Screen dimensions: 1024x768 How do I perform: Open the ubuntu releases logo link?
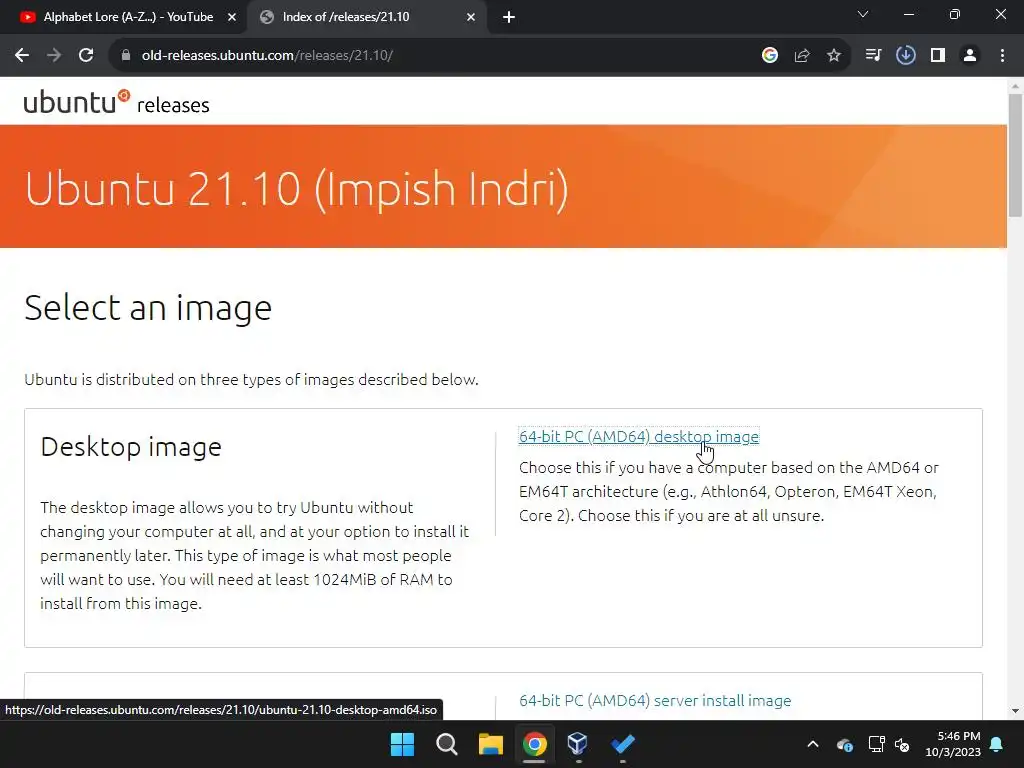pos(116,103)
